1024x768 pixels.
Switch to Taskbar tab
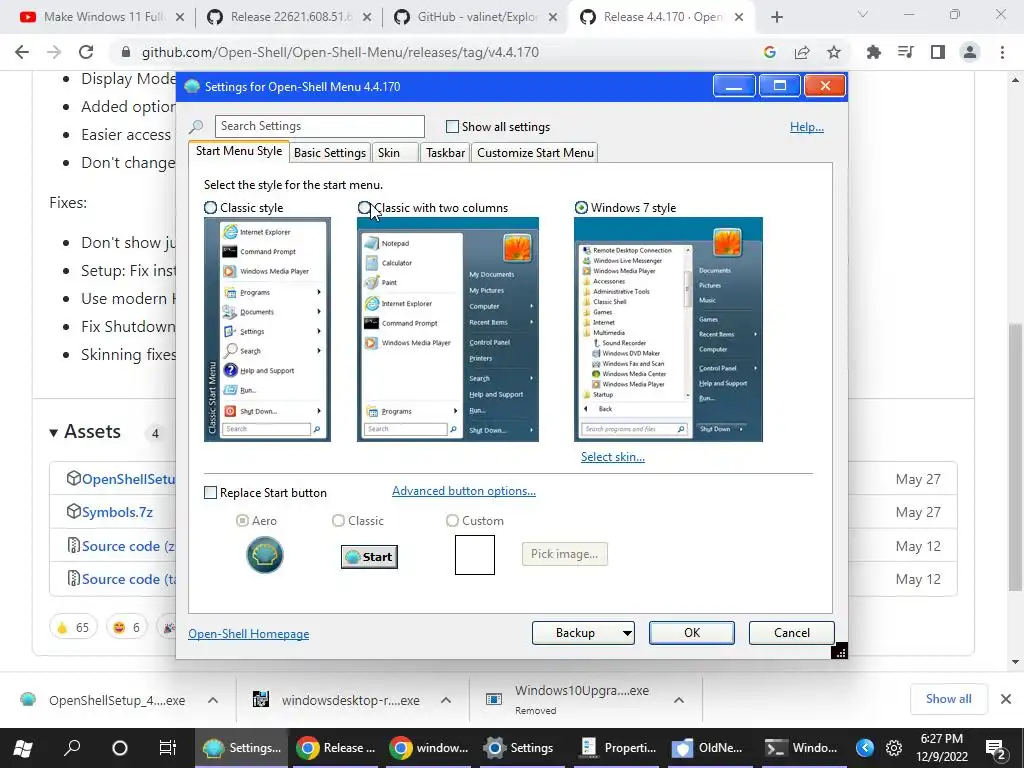pos(445,153)
